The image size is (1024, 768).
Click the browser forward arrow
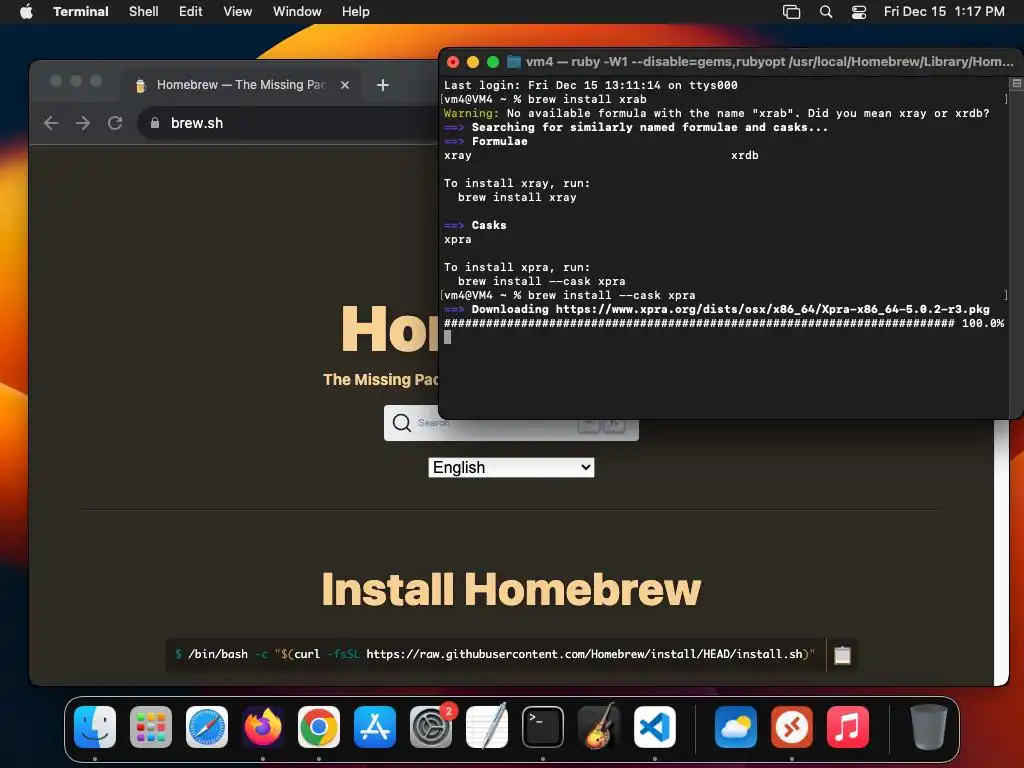point(83,123)
